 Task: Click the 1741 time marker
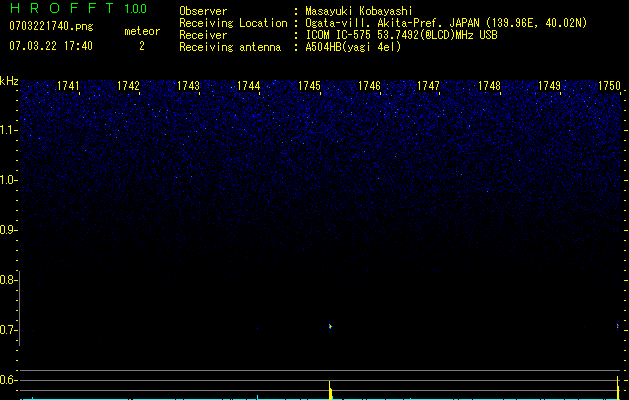click(69, 87)
